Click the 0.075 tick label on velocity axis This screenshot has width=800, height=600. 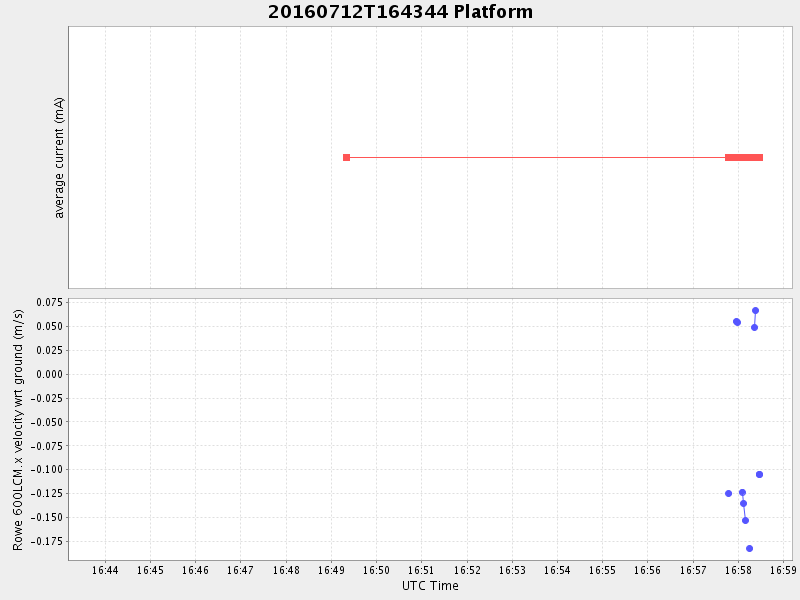(x=47, y=302)
